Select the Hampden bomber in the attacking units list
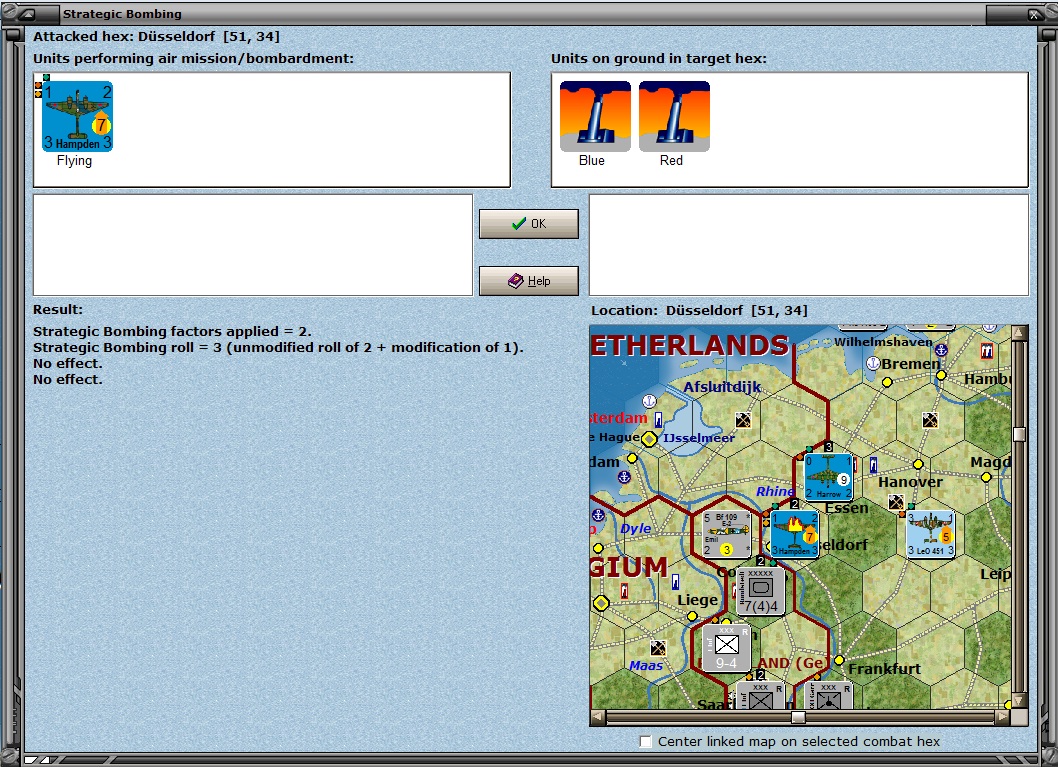Screen dimensions: 1058x767 tap(77, 116)
